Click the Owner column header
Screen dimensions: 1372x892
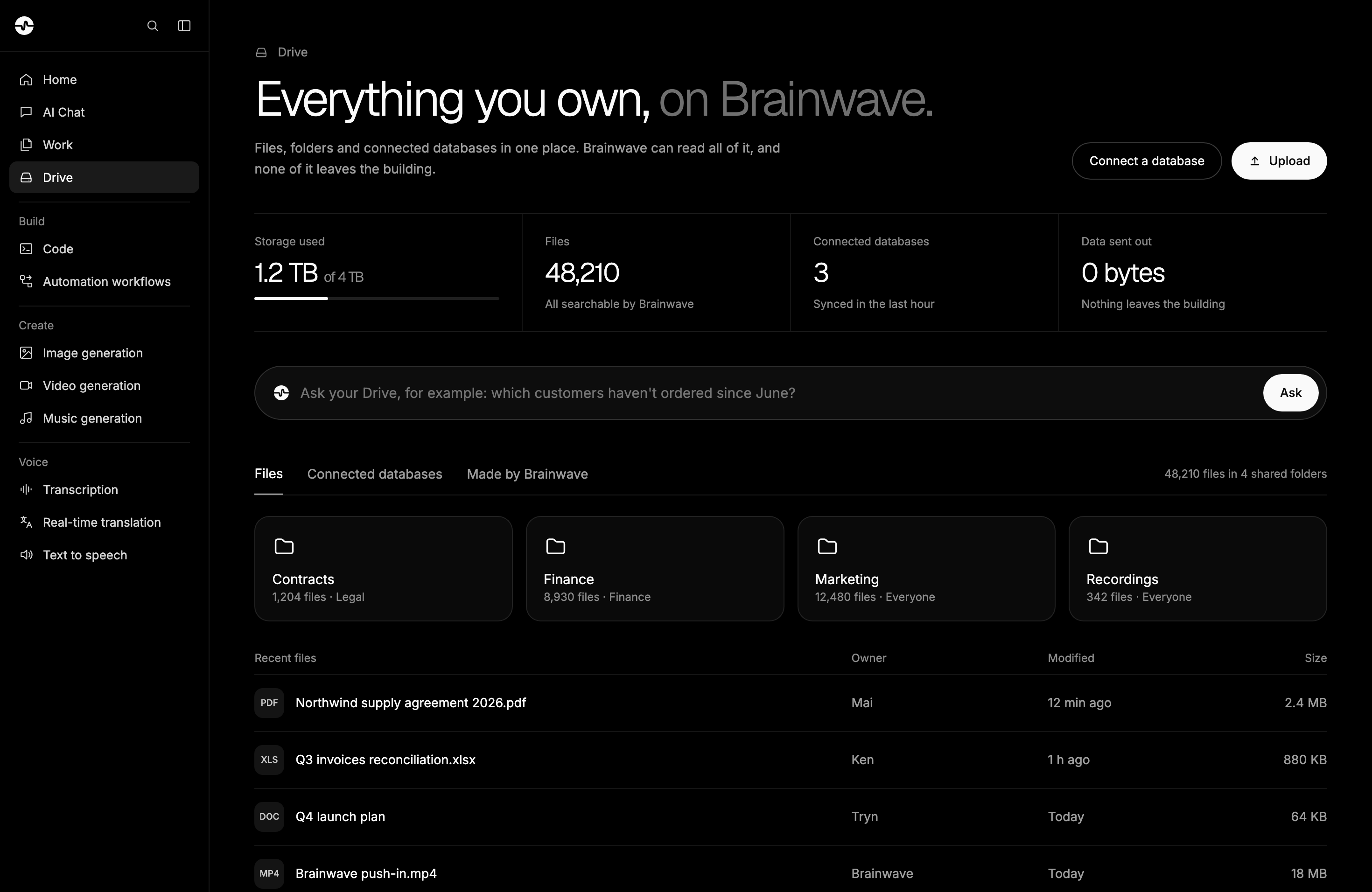(x=869, y=658)
